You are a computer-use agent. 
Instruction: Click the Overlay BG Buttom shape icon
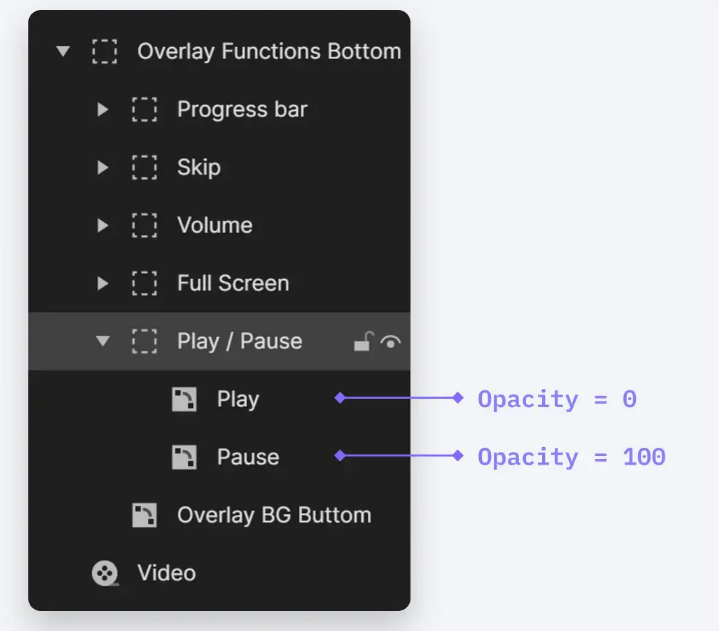click(144, 515)
